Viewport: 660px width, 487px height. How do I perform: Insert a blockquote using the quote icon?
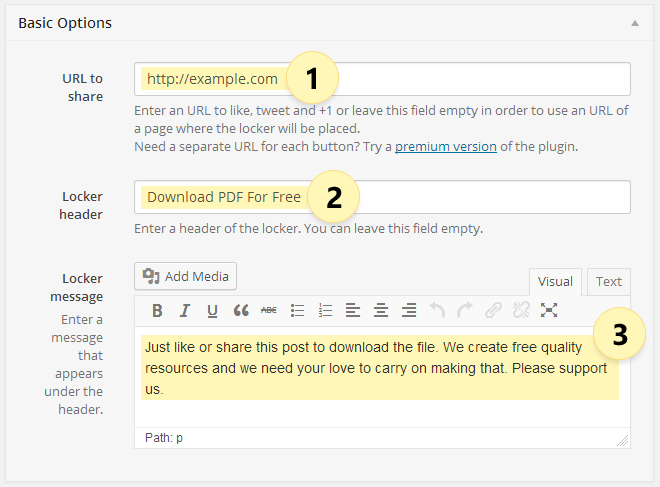[x=240, y=310]
